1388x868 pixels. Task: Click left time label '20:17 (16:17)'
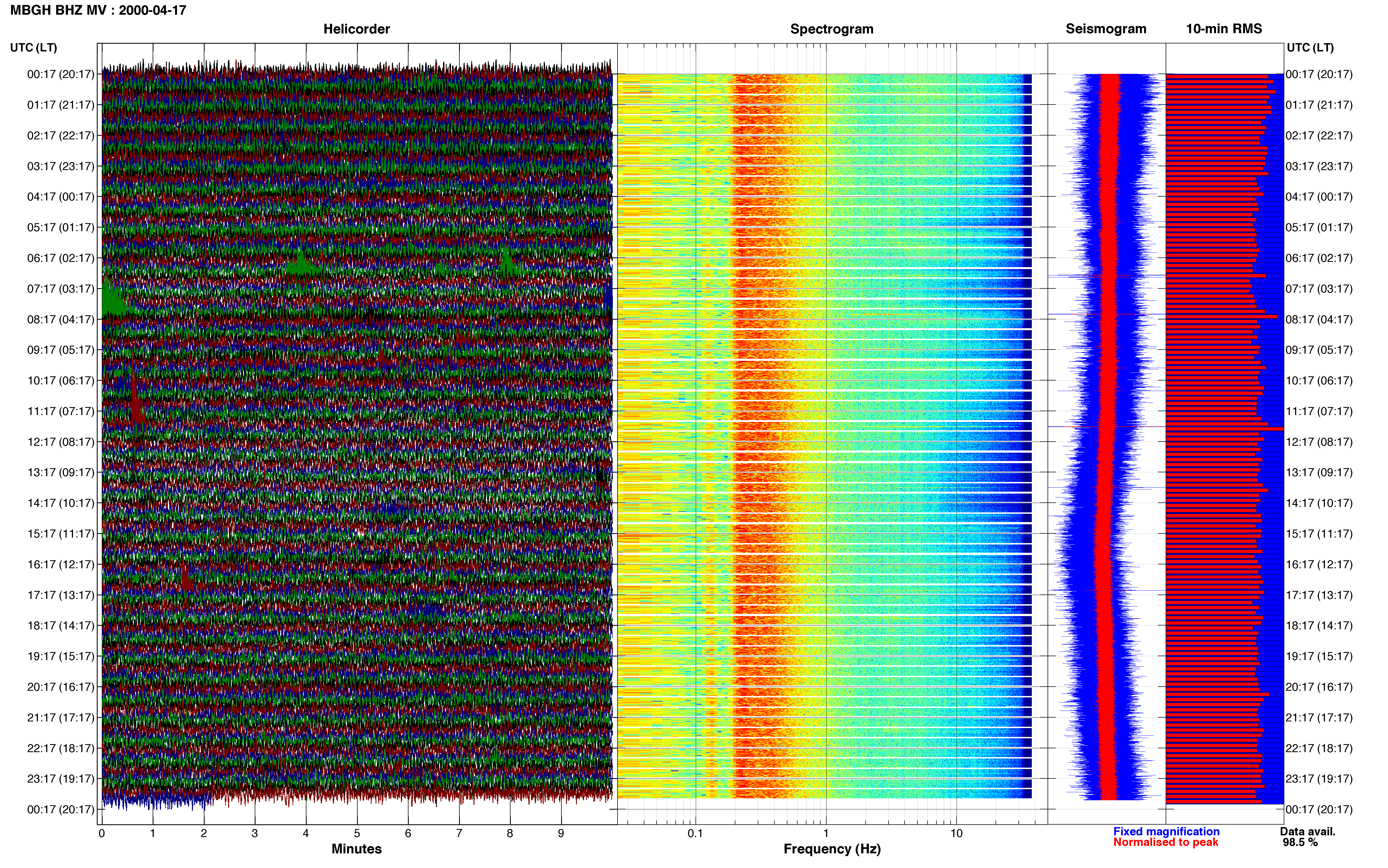pos(61,687)
